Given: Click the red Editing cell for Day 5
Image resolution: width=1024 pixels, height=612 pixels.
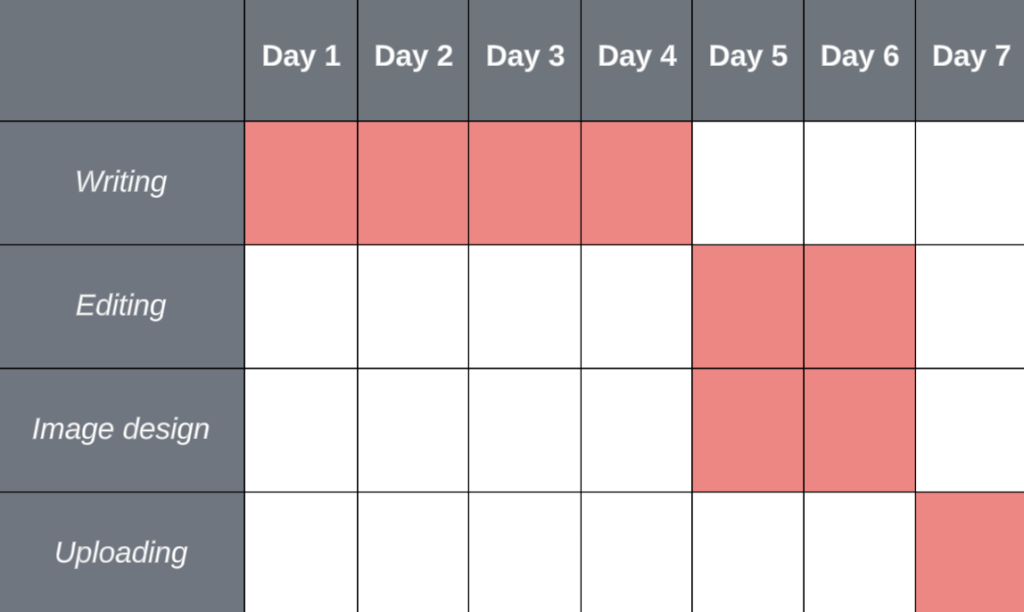Looking at the screenshot, I should pyautogui.click(x=748, y=306).
